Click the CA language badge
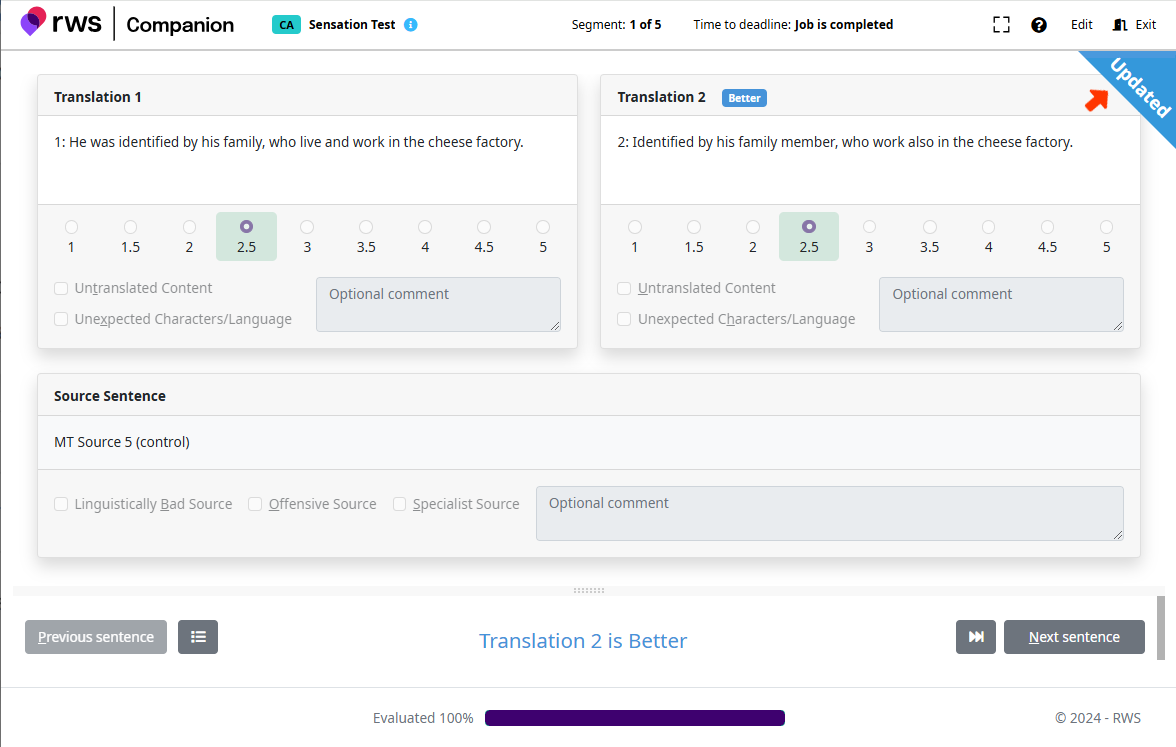The width and height of the screenshot is (1176, 747). click(286, 25)
